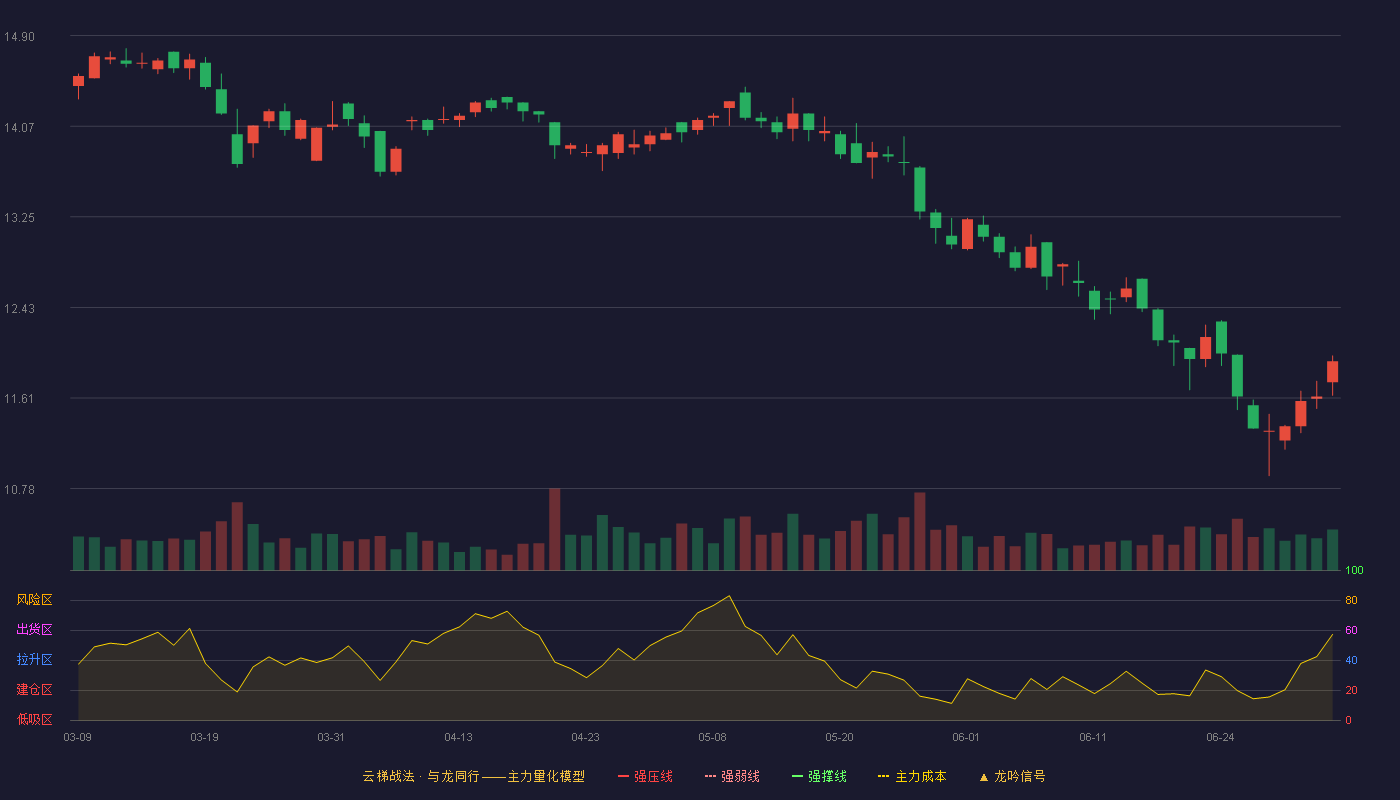Screen dimensions: 1400x800
Task: Toggle the 强撑线 legend series
Action: [x=819, y=776]
